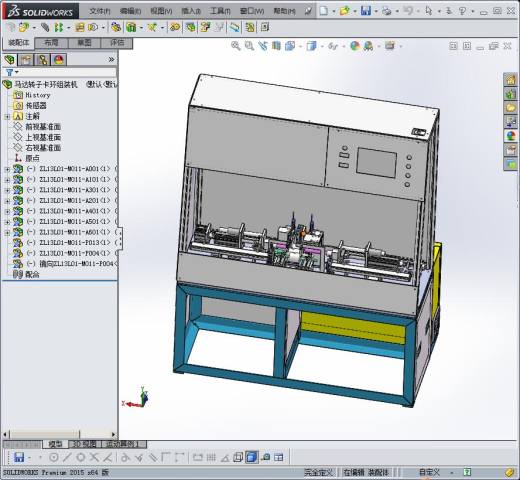This screenshot has width=520, height=480.
Task: Click the Zoom to Fit magnifier icon
Action: [x=236, y=46]
